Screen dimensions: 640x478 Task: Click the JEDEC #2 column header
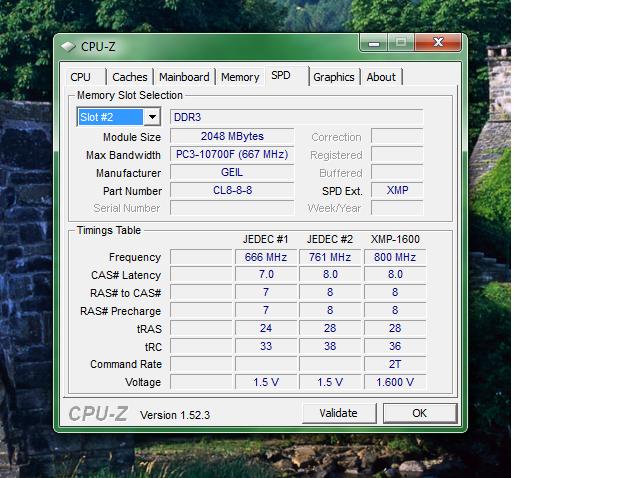pos(330,239)
